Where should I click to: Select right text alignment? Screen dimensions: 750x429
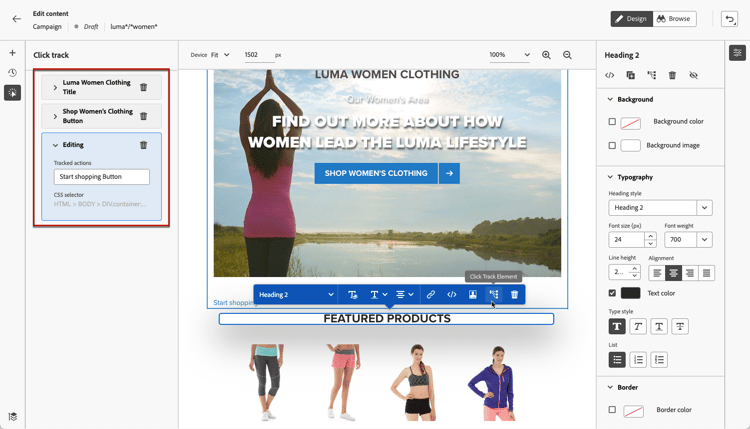(x=690, y=273)
